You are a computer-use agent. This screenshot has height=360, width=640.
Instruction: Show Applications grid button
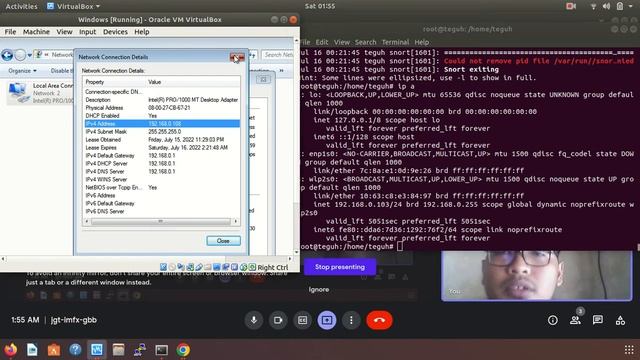click(629, 350)
